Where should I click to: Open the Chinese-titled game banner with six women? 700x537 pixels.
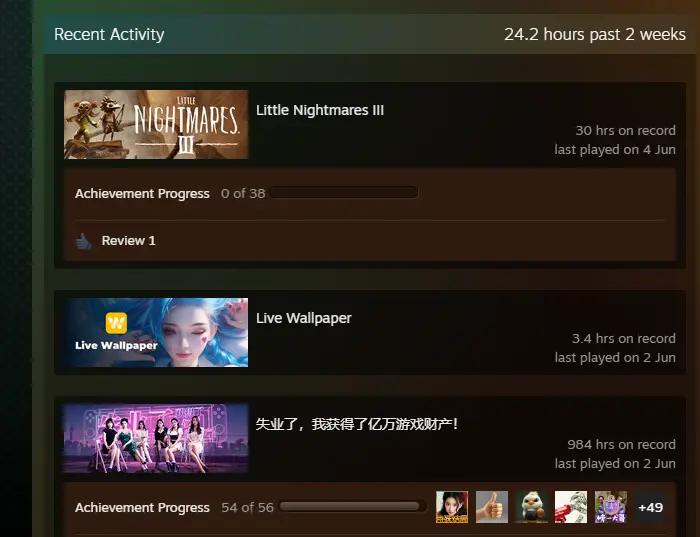click(156, 438)
